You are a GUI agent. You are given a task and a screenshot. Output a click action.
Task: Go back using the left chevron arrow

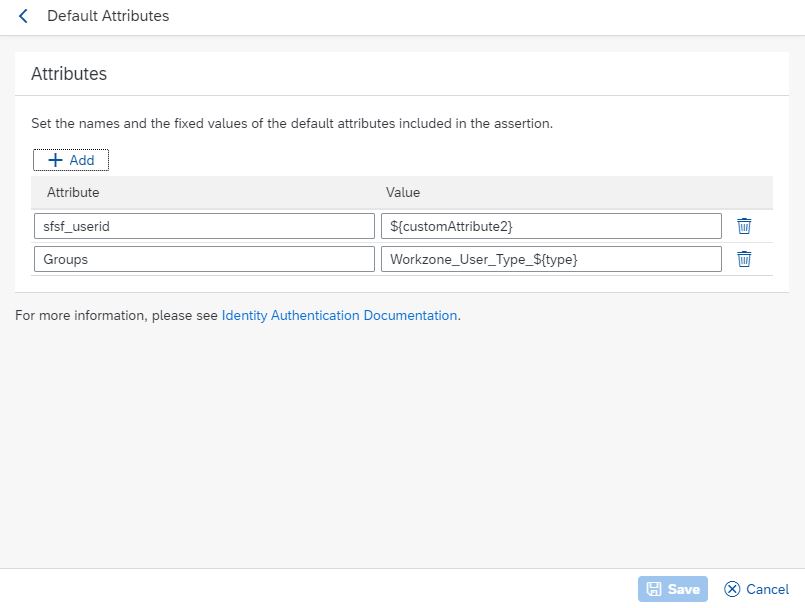click(x=23, y=16)
